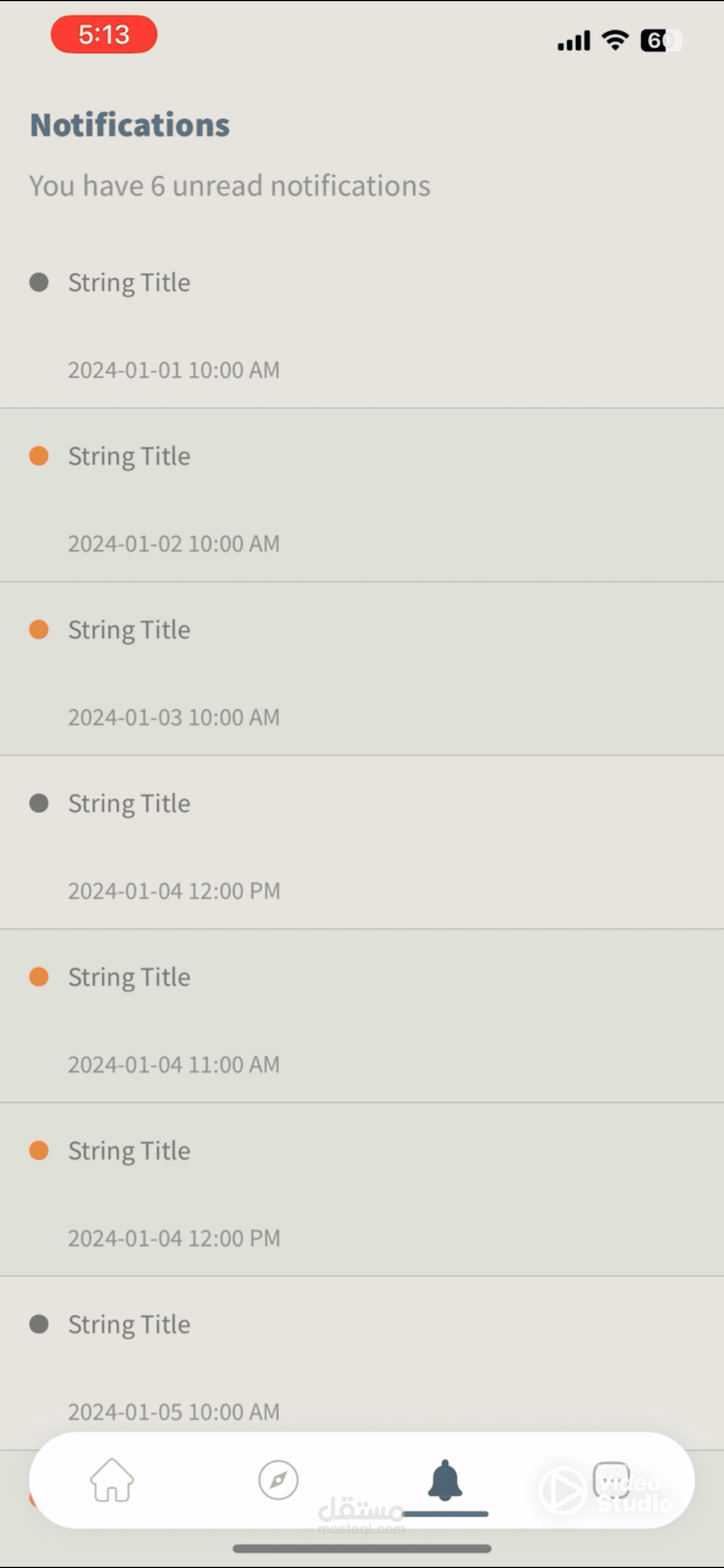Tap the Notifications page heading
The width and height of the screenshot is (724, 1568).
pyautogui.click(x=130, y=125)
